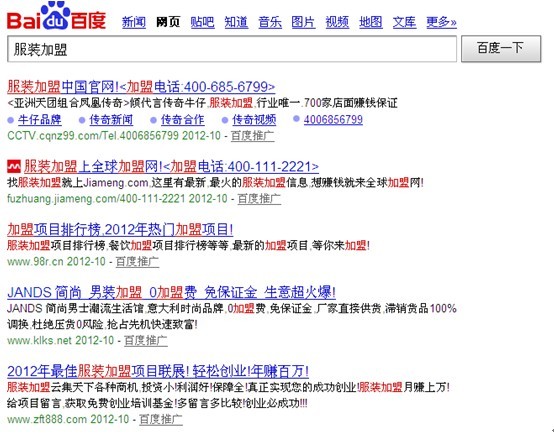The width and height of the screenshot is (554, 434).
Task: Click 百度推广 next to www.zft888.com
Action: point(161,420)
